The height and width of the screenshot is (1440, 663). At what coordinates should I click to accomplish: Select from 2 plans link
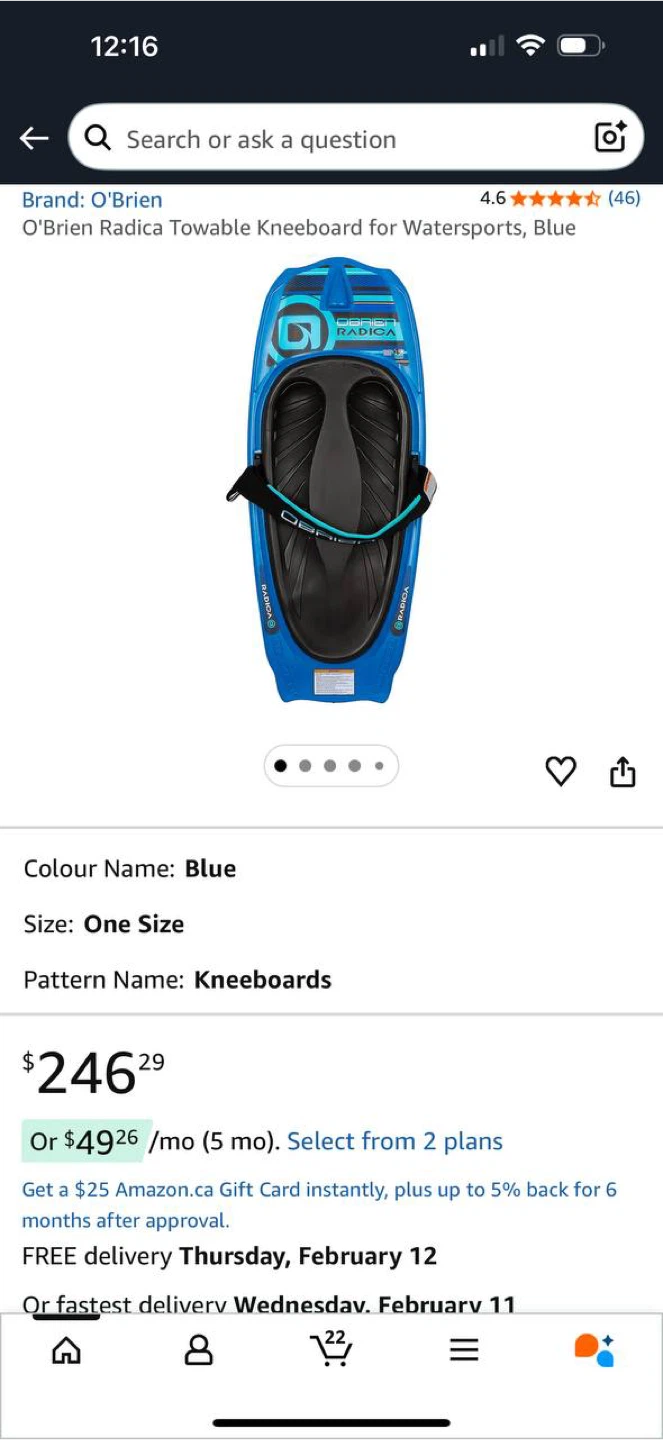pos(395,1141)
